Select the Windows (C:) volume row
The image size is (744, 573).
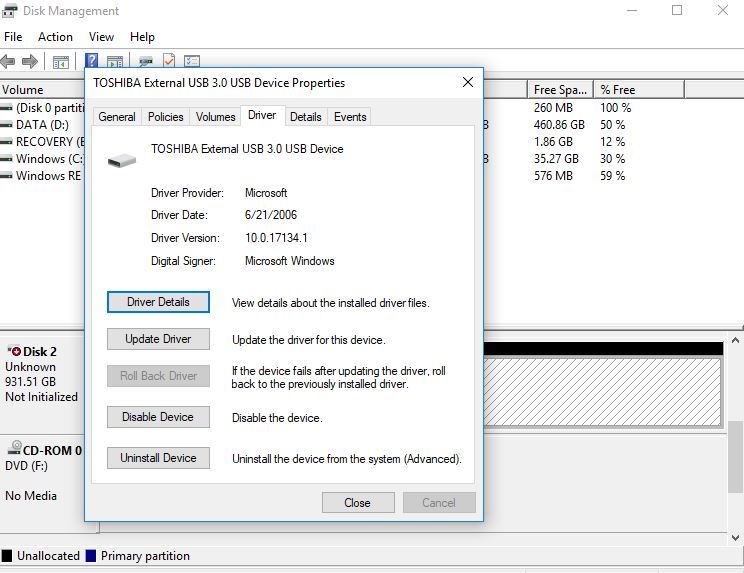click(42, 159)
